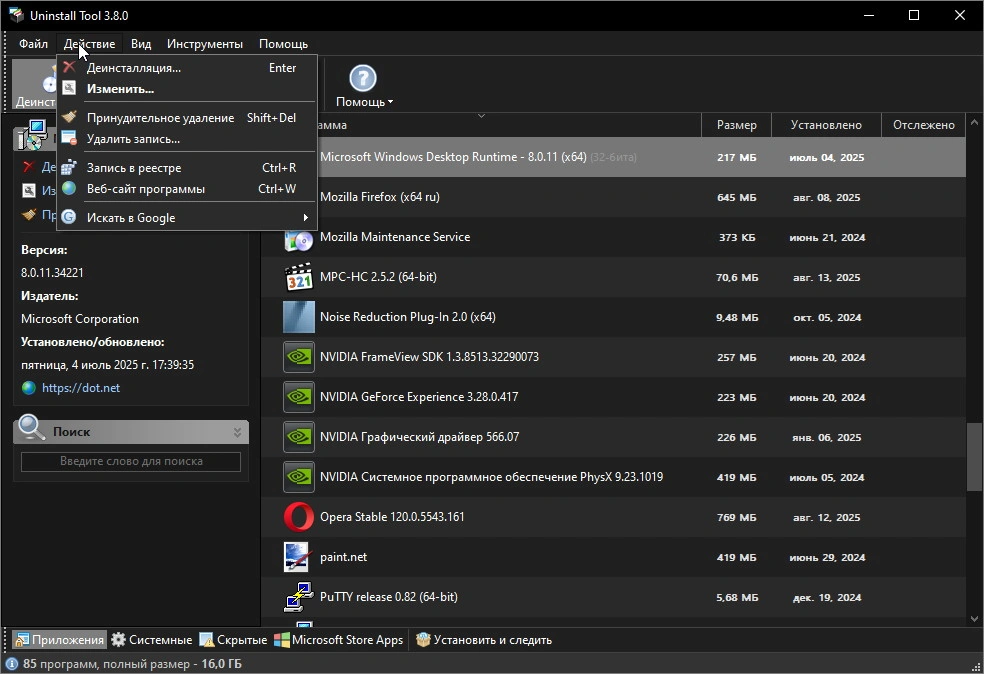The width and height of the screenshot is (984, 674).
Task: Click the scrollbar down arrow of the program list
Action: pos(975,618)
